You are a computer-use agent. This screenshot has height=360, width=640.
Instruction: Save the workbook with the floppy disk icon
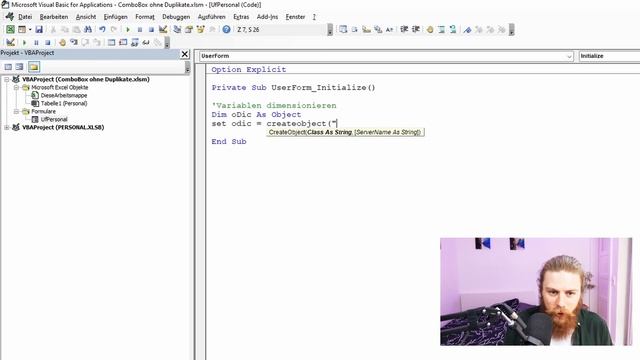39,29
